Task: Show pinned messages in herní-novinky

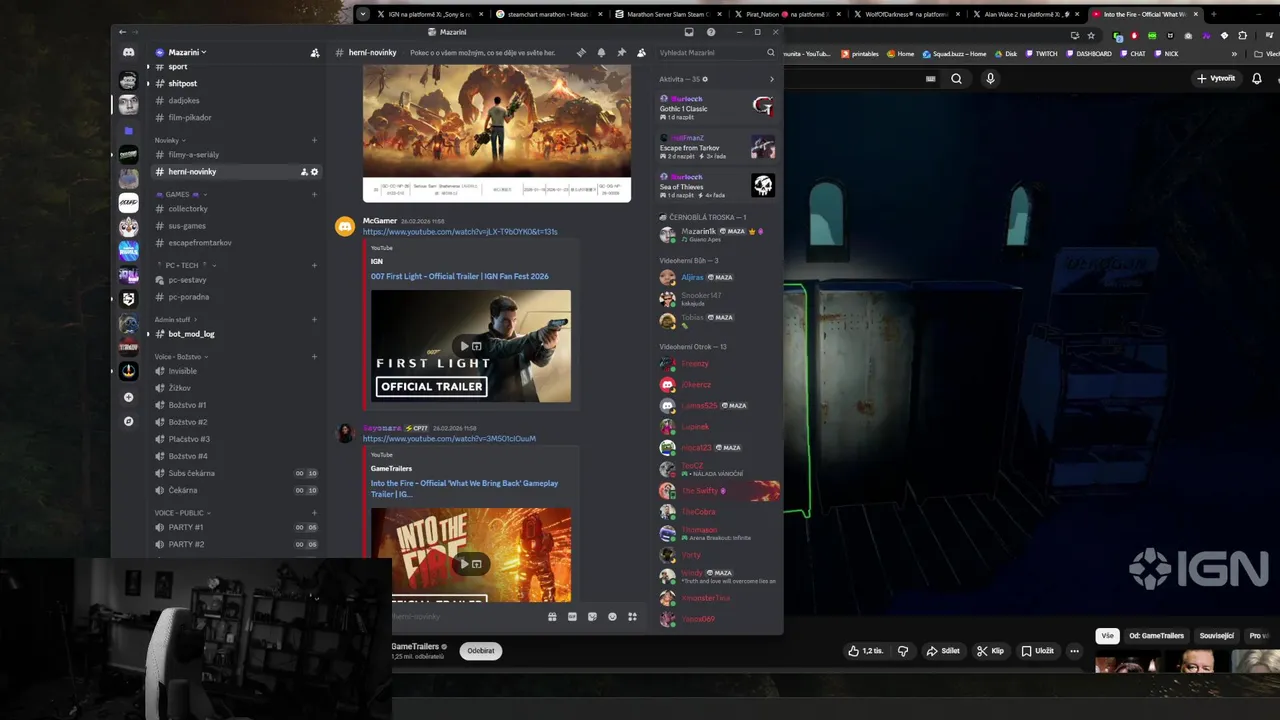Action: (x=621, y=52)
